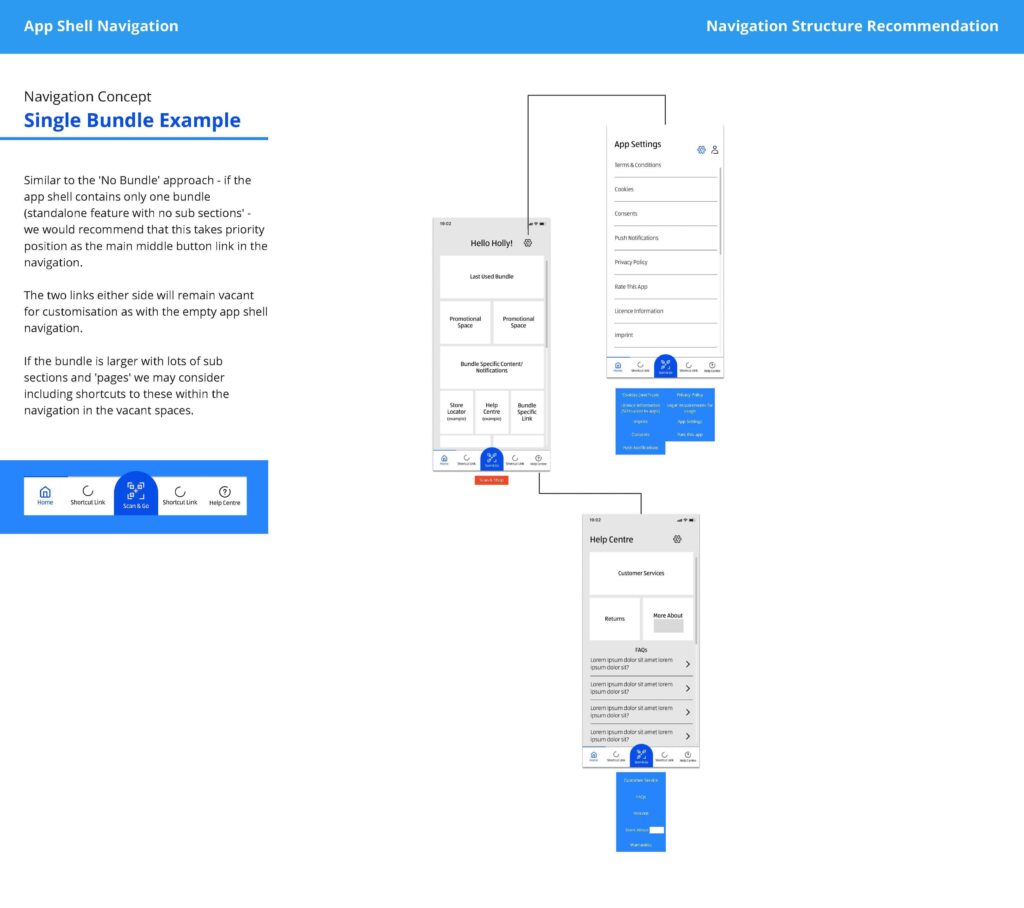Expand the fourth FAQ chevron
Screen dimensions: 1024x908
[687, 736]
